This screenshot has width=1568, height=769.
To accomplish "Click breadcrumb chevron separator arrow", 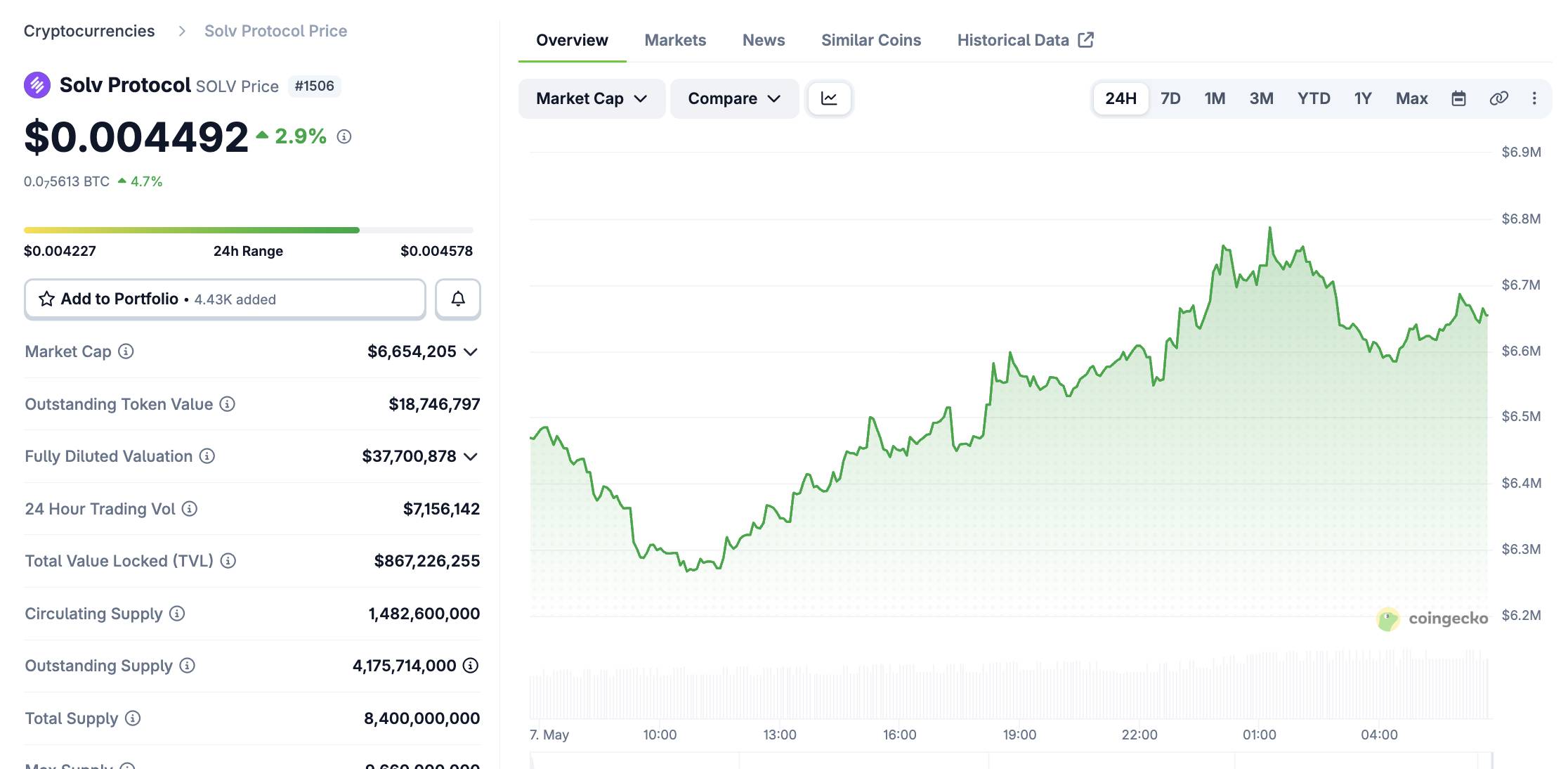I will pyautogui.click(x=182, y=31).
